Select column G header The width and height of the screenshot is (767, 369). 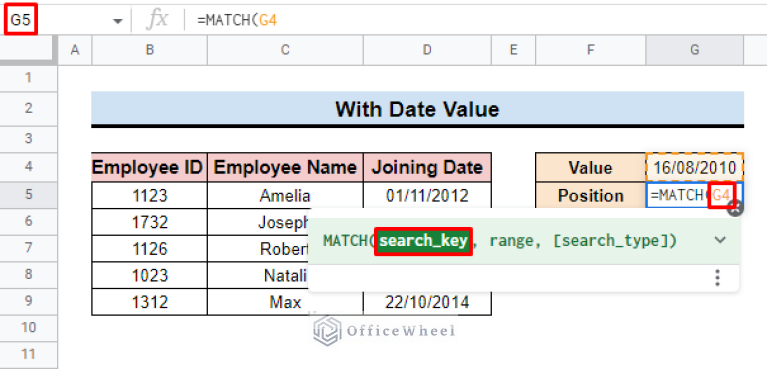point(695,49)
